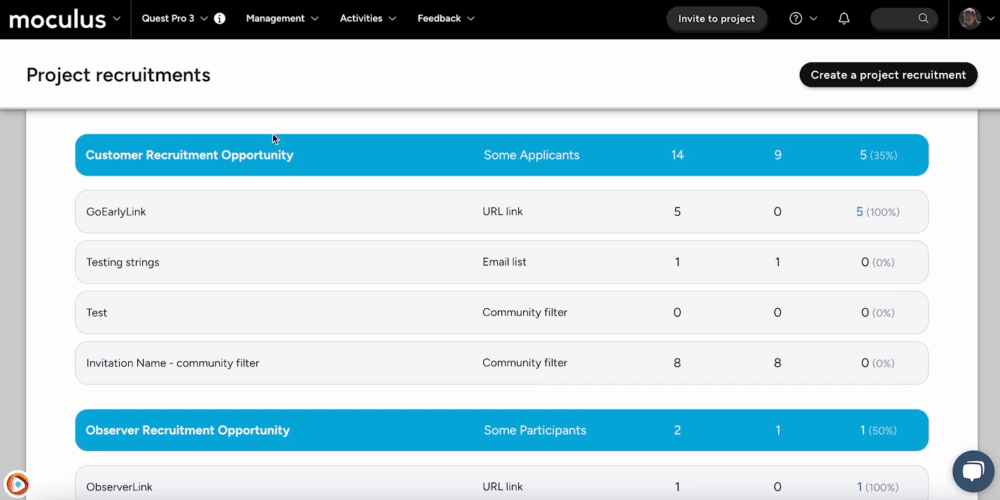
Task: Open the notifications bell
Action: point(844,18)
